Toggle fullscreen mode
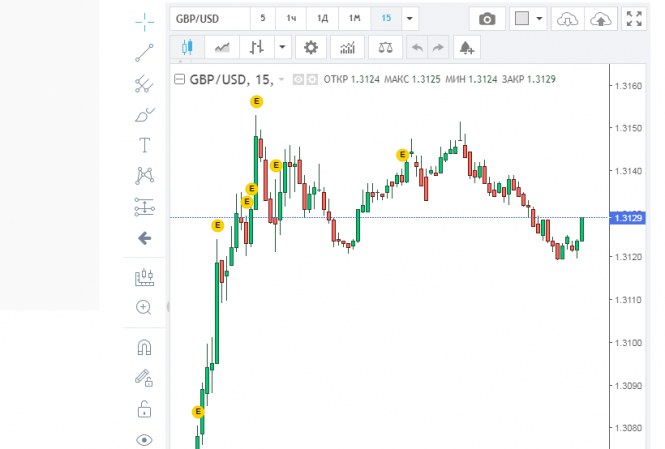This screenshot has width=665, height=449. point(634,19)
